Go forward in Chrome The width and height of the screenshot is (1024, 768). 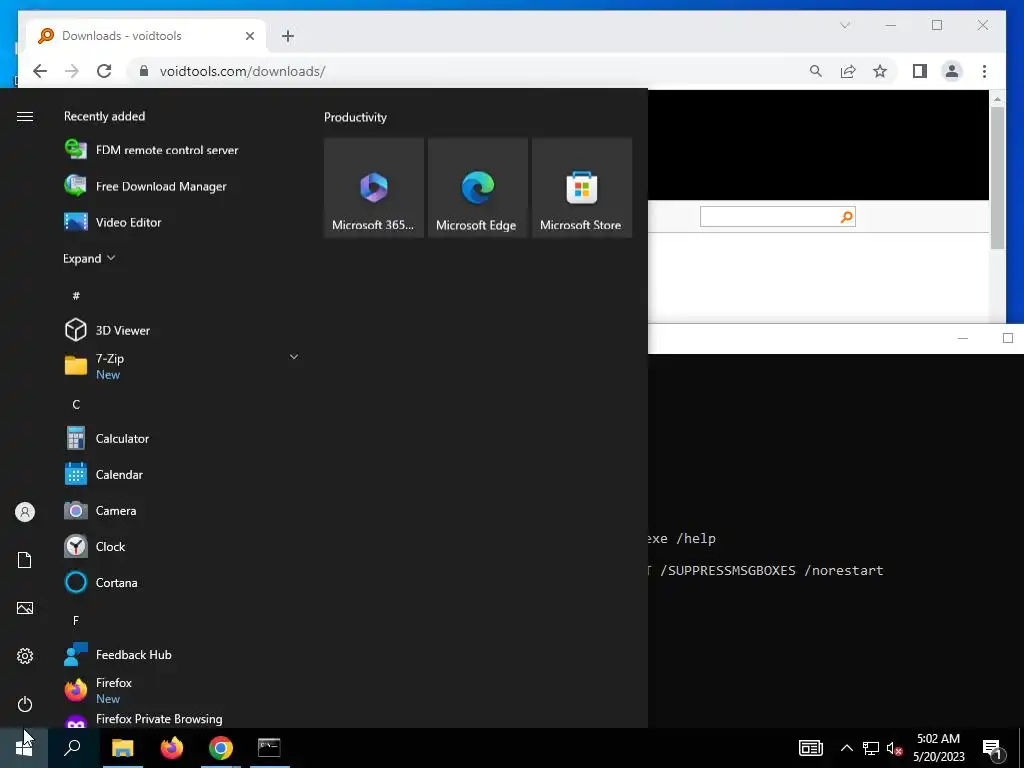(72, 71)
